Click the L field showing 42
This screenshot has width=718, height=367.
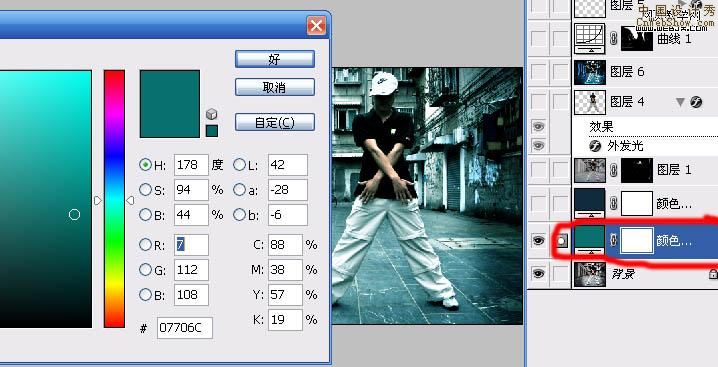pyautogui.click(x=288, y=164)
